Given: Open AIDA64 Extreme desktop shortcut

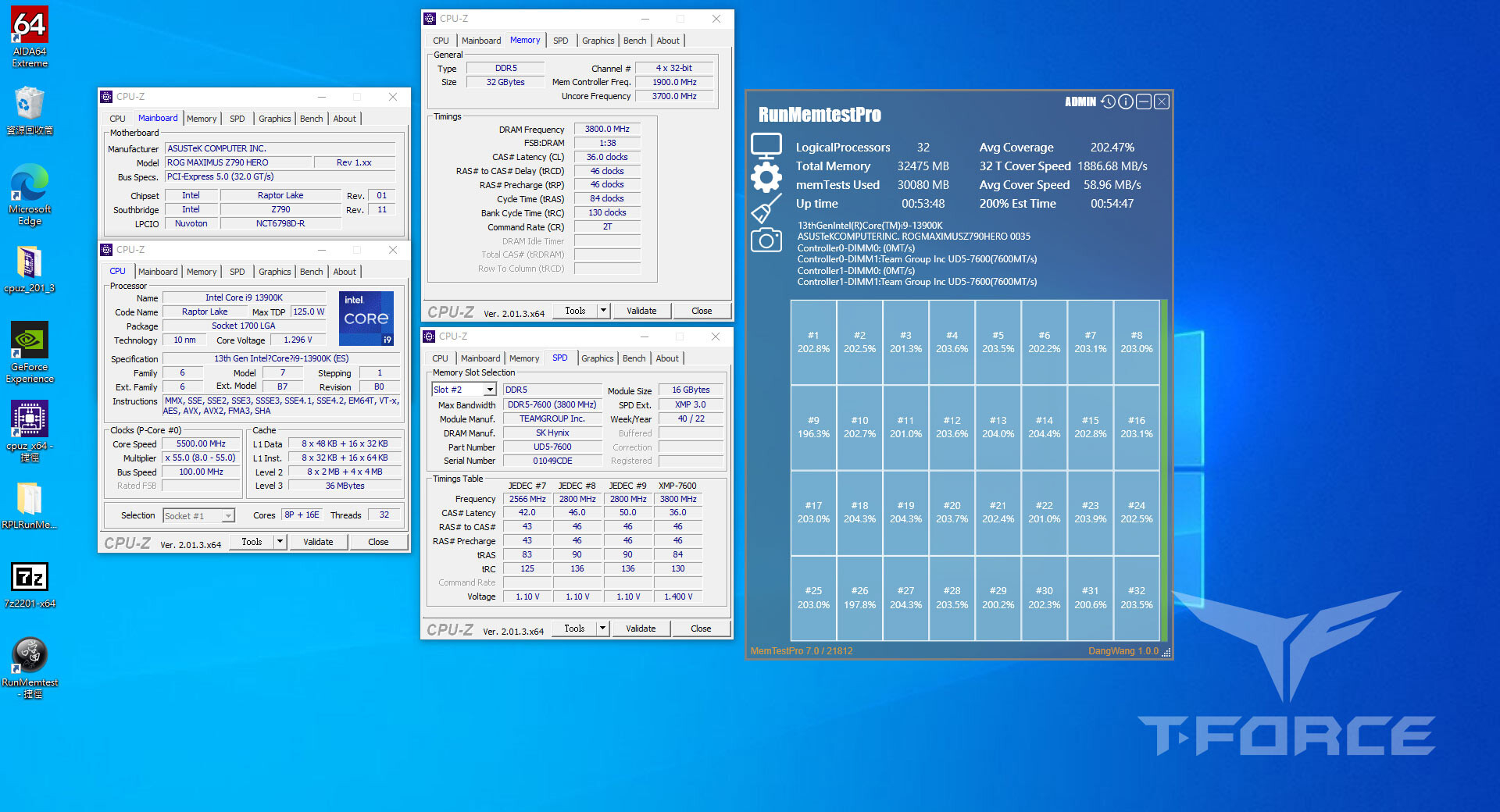Looking at the screenshot, I should (x=30, y=37).
